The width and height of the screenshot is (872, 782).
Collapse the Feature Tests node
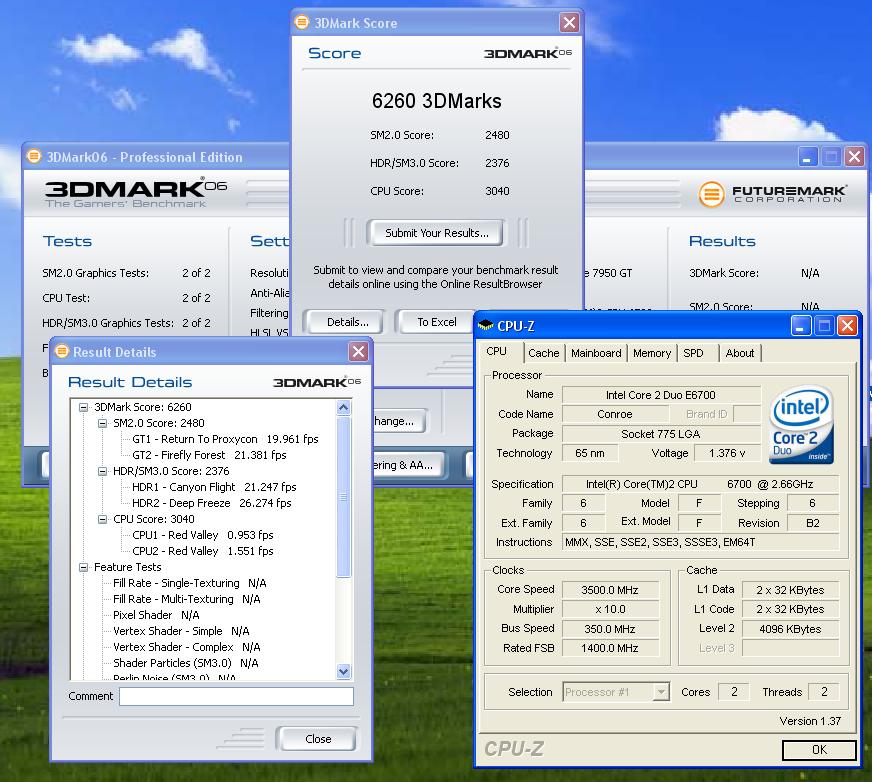[83, 567]
